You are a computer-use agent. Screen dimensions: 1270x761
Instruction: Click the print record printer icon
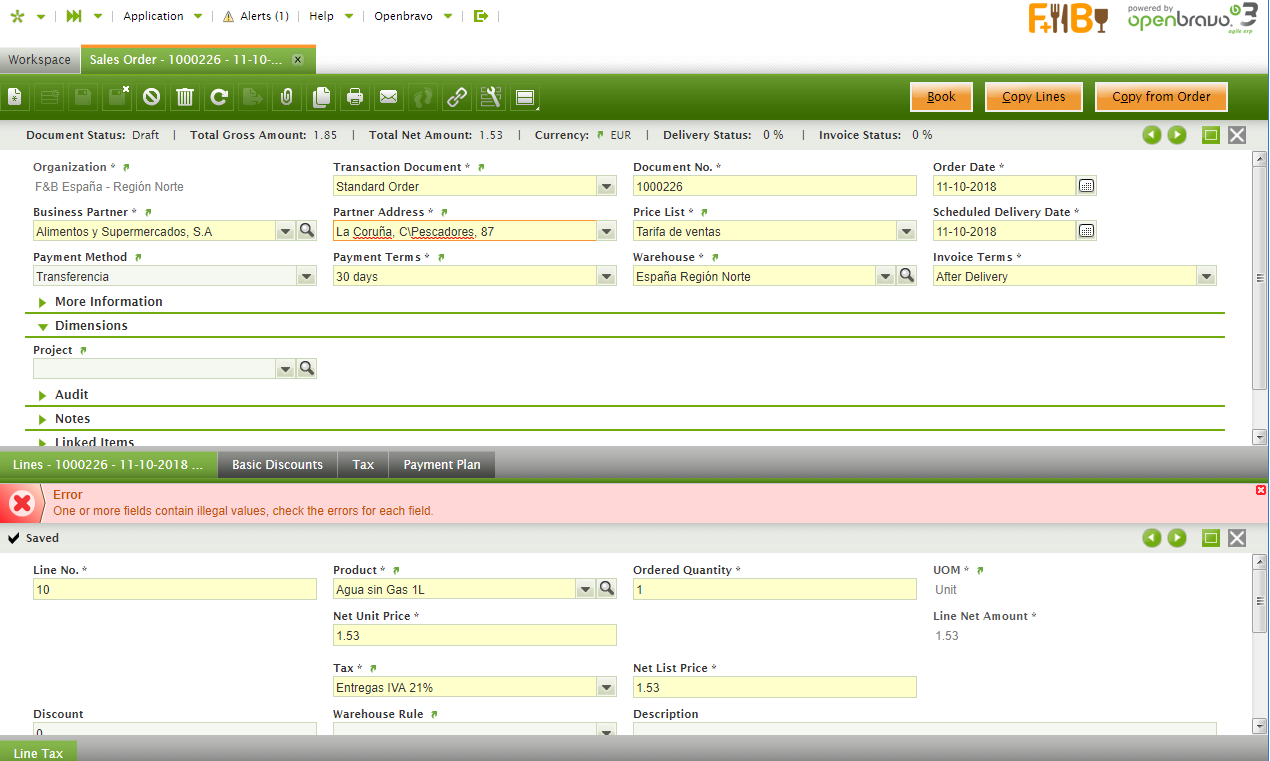click(x=355, y=97)
